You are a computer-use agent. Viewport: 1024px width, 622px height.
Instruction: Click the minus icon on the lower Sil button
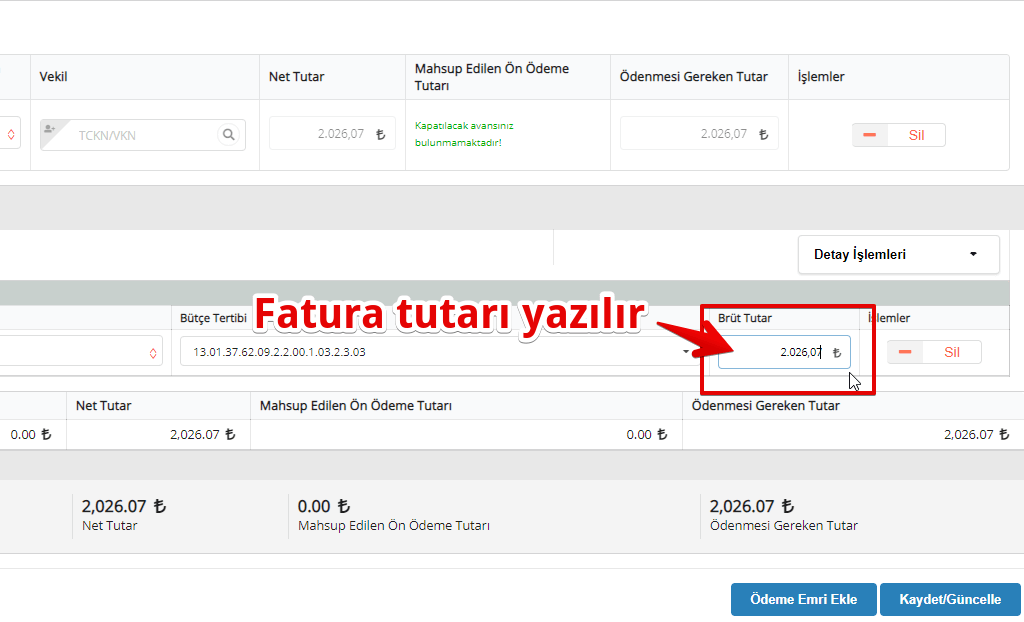904,352
